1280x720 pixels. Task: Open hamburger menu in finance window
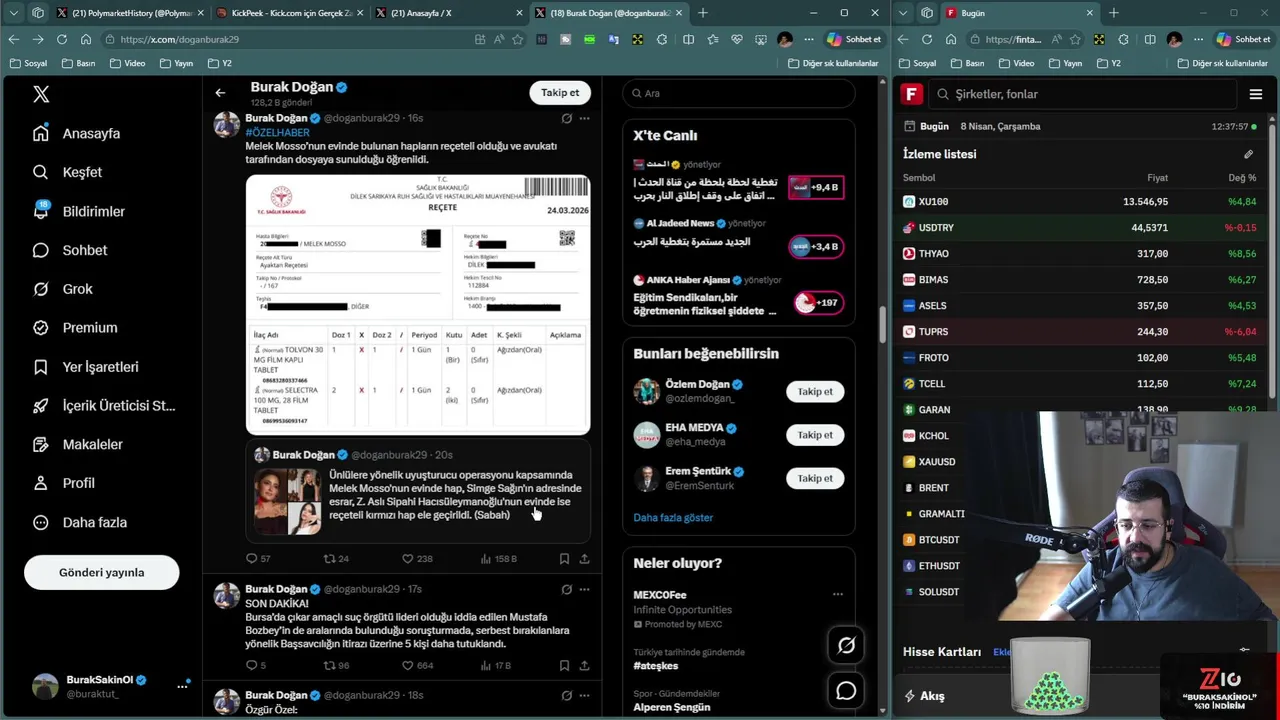tap(1256, 94)
